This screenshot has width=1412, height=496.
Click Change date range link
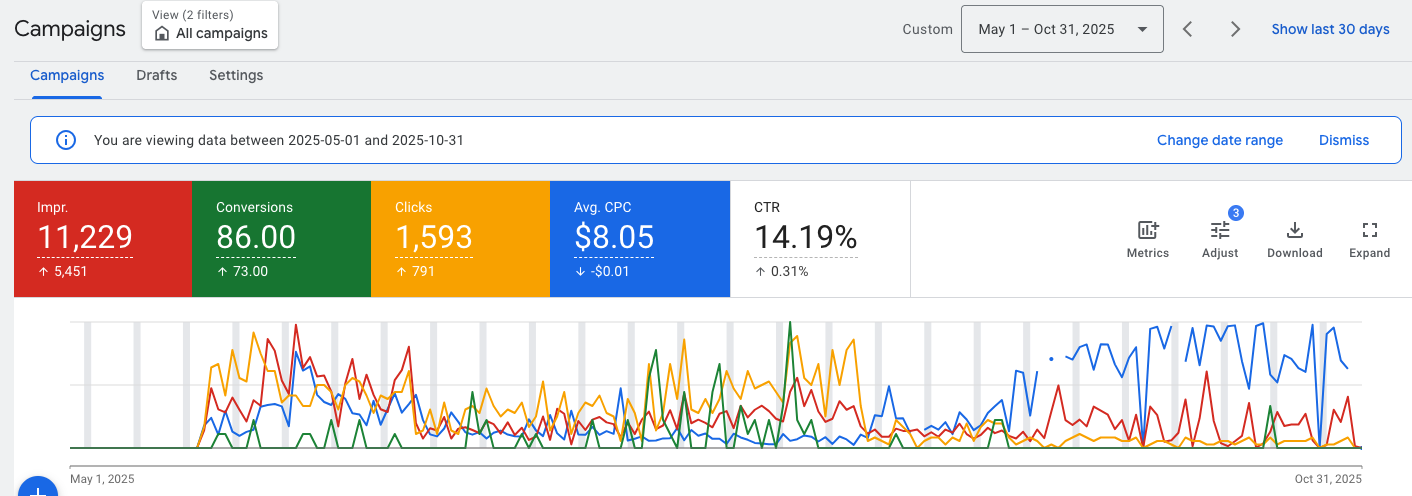coord(1220,140)
